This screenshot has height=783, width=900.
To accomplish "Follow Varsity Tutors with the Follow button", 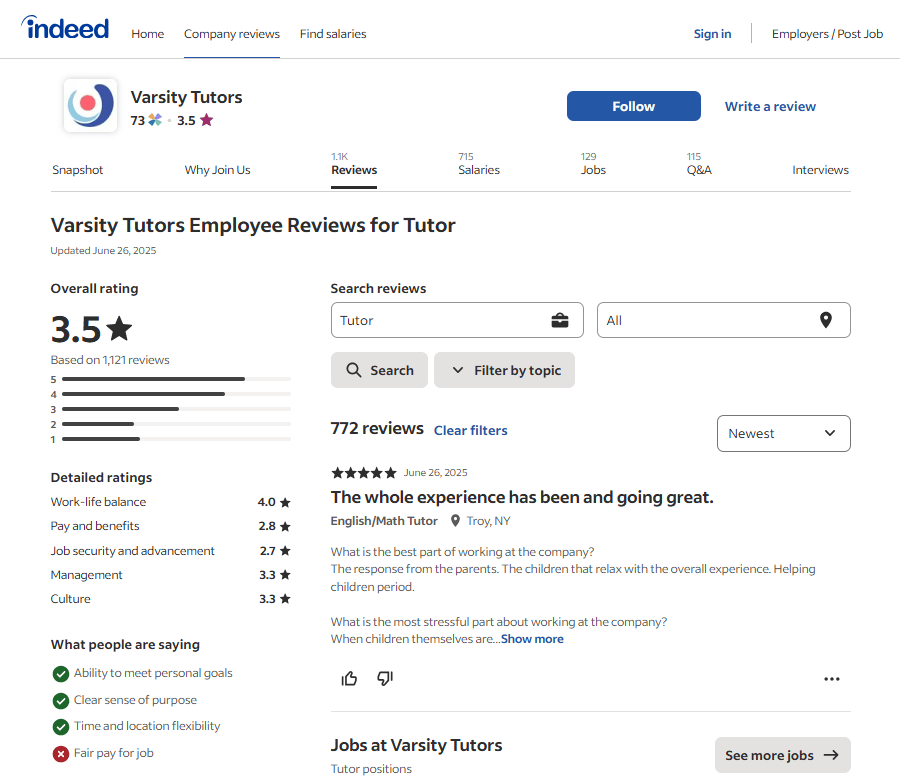I will click(633, 105).
